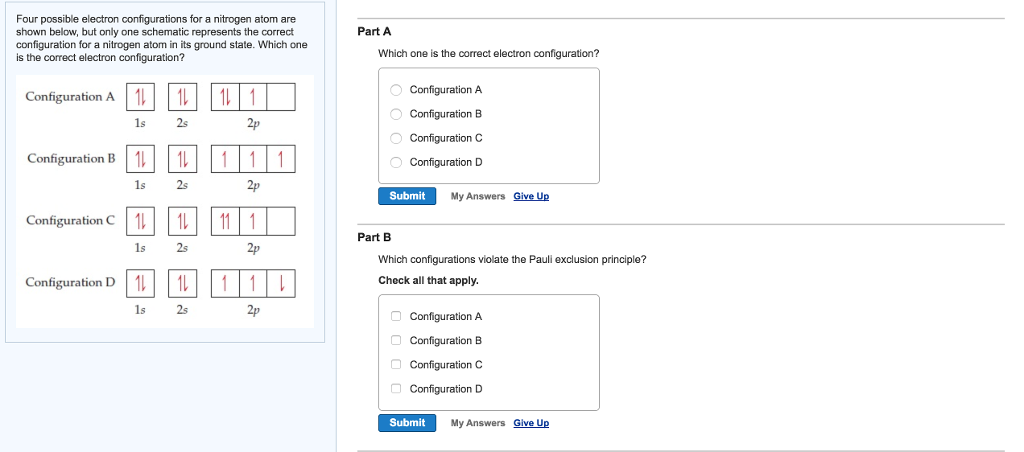Screen dimensions: 1024x452
Task: Pick the Configuration D radio button
Action: click(x=396, y=162)
